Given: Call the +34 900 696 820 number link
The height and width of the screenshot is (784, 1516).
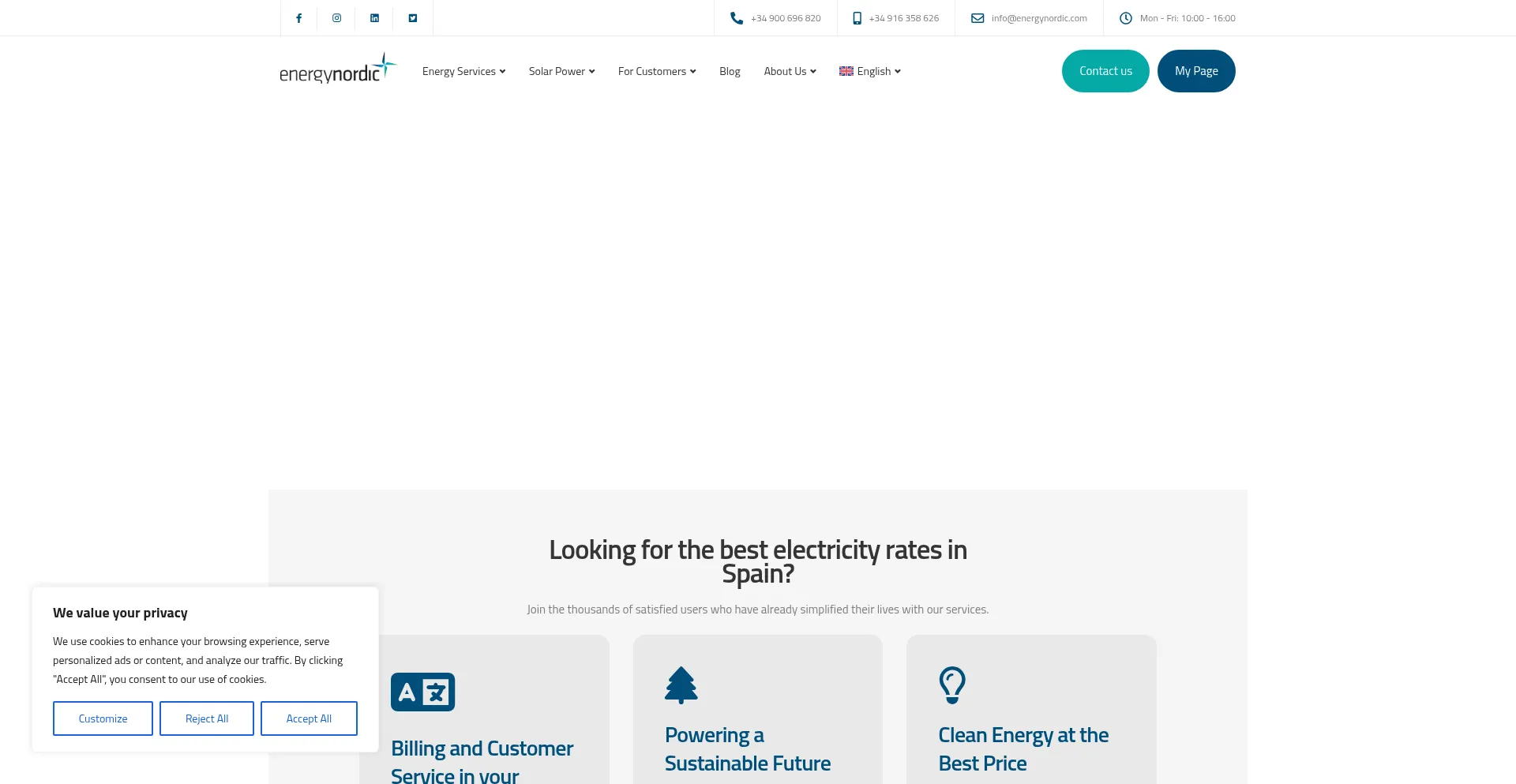Looking at the screenshot, I should 785,18.
